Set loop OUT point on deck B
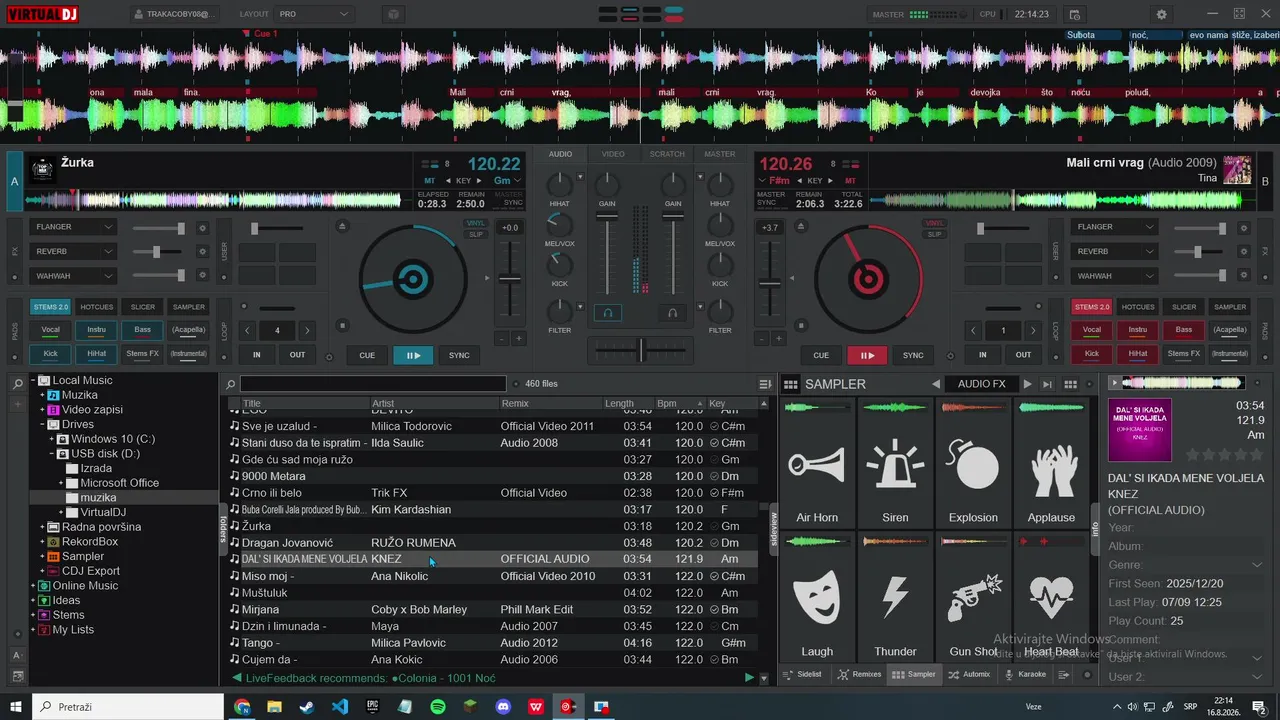Viewport: 1280px width, 720px height. [x=1023, y=355]
